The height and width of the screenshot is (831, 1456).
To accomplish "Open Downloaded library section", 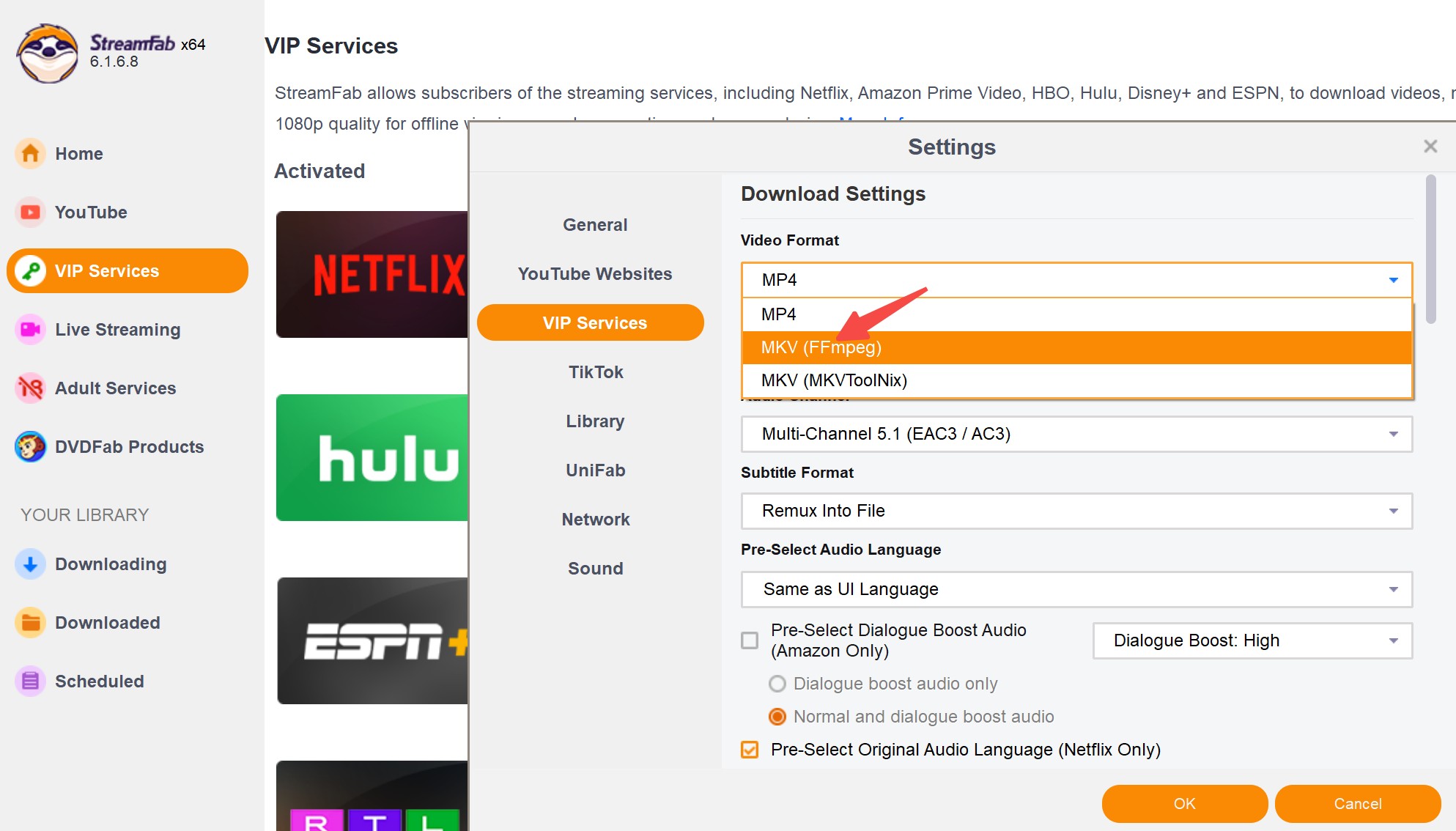I will [x=127, y=623].
